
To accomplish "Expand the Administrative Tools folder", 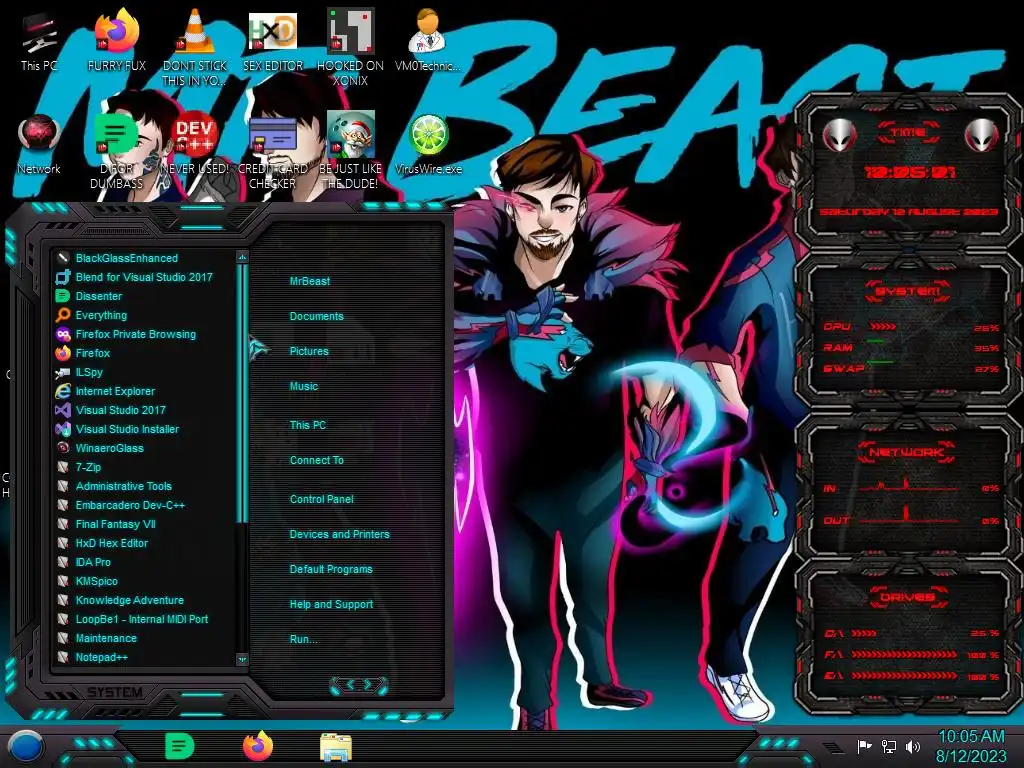I will (123, 486).
